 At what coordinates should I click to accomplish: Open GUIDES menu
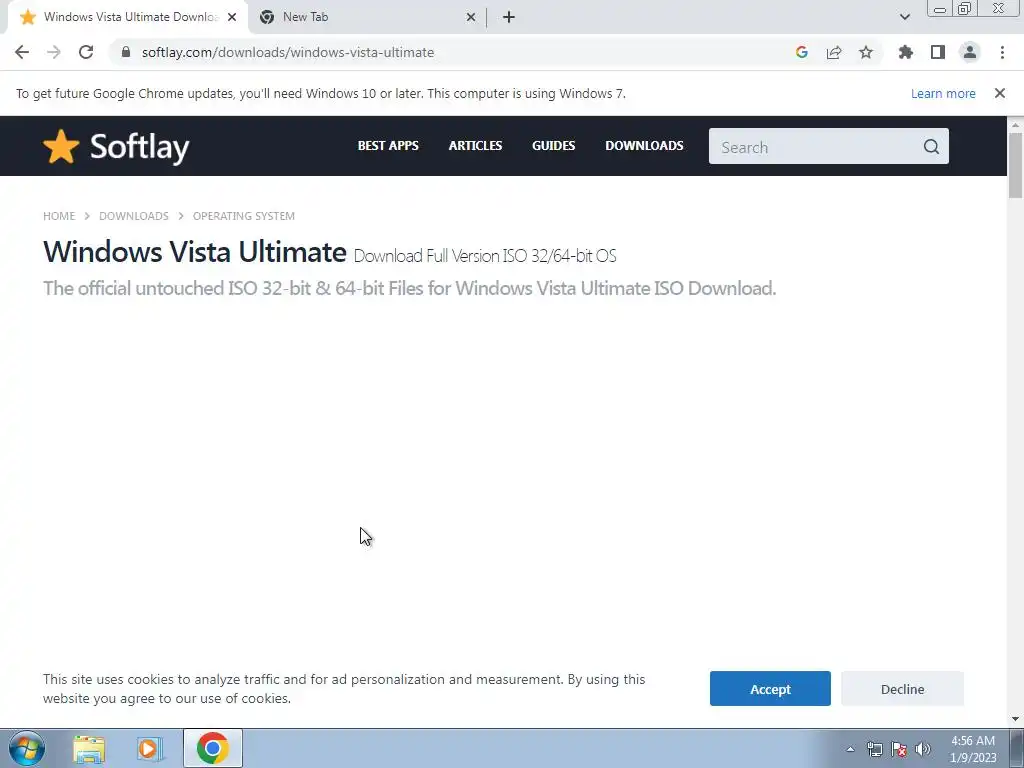[553, 146]
